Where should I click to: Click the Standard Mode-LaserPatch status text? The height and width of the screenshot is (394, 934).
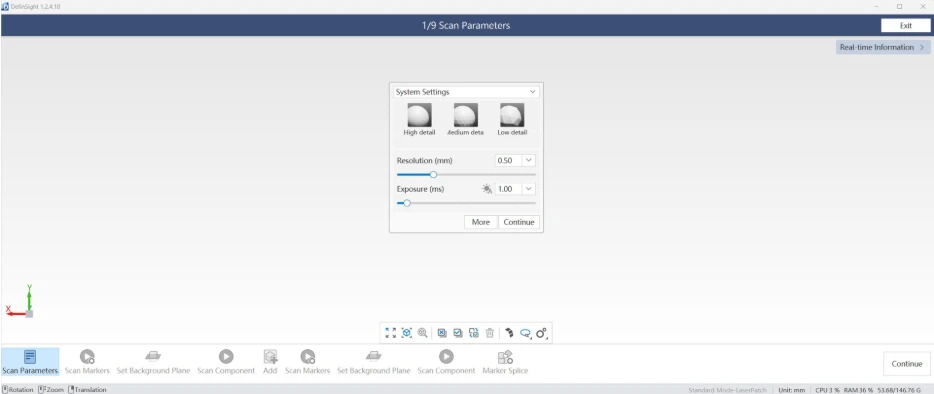[x=727, y=390]
